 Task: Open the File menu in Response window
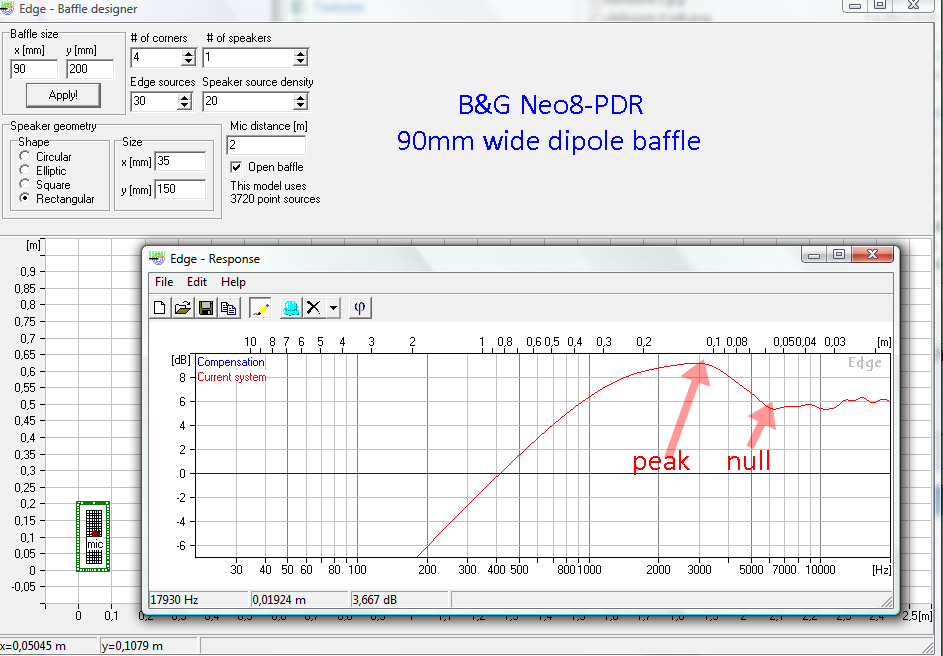click(164, 282)
